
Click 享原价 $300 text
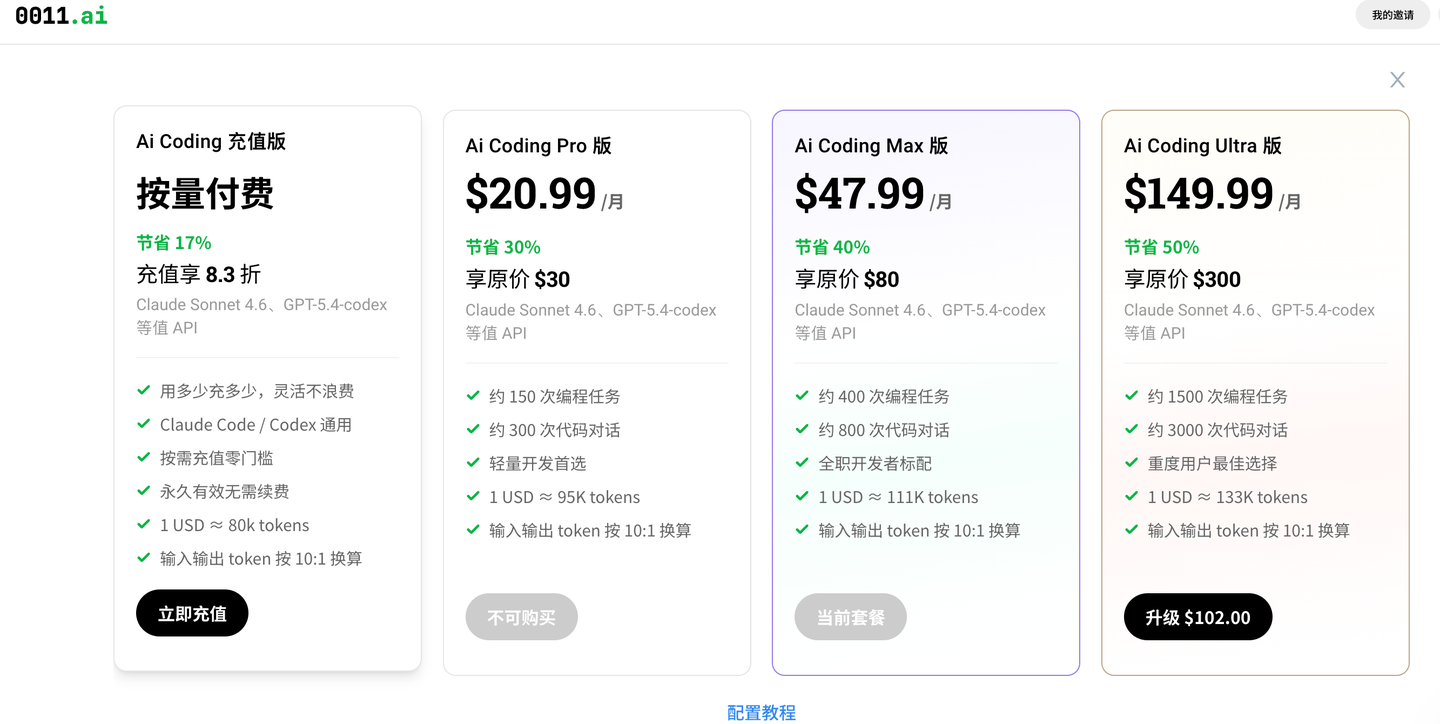1182,279
